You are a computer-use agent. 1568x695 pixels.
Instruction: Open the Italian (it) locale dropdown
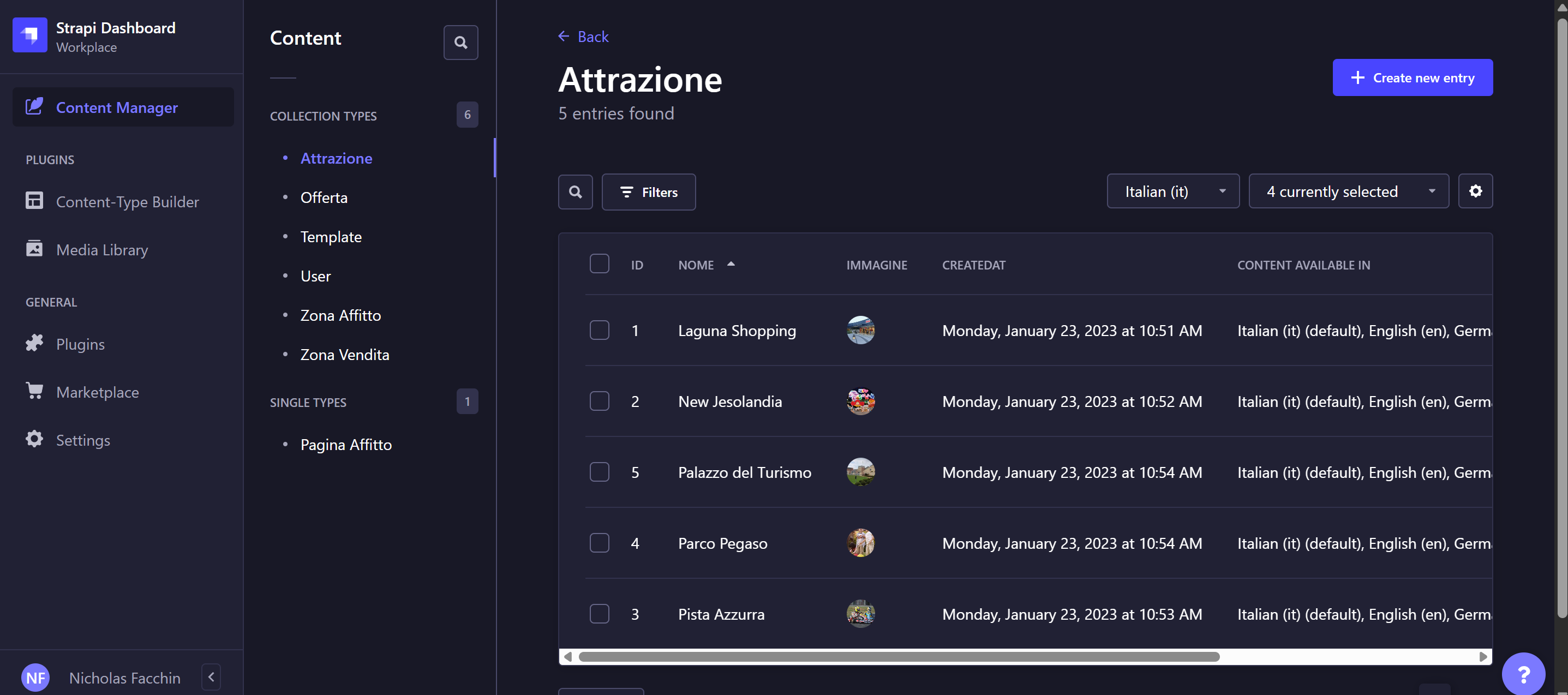tap(1173, 191)
